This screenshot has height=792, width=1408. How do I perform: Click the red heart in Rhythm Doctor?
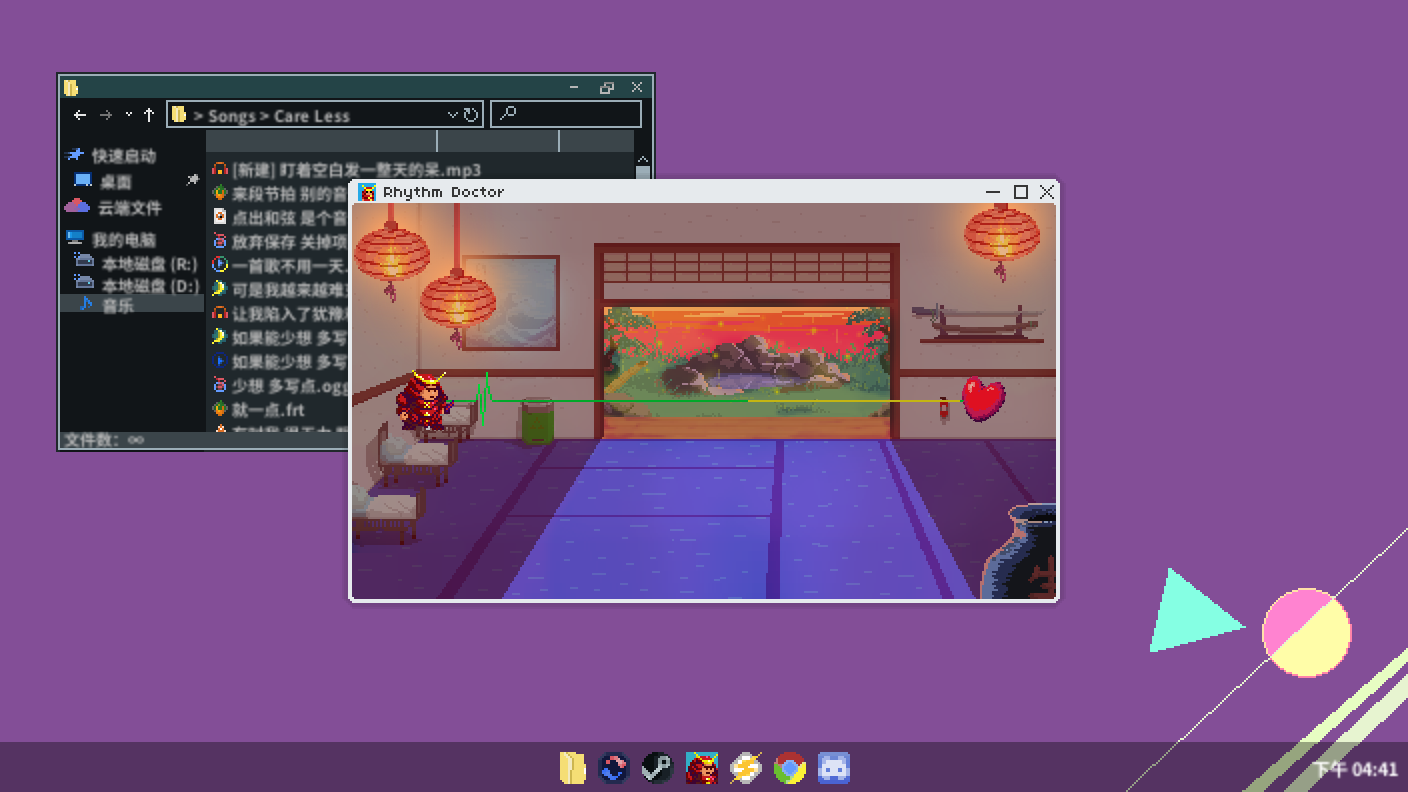983,398
